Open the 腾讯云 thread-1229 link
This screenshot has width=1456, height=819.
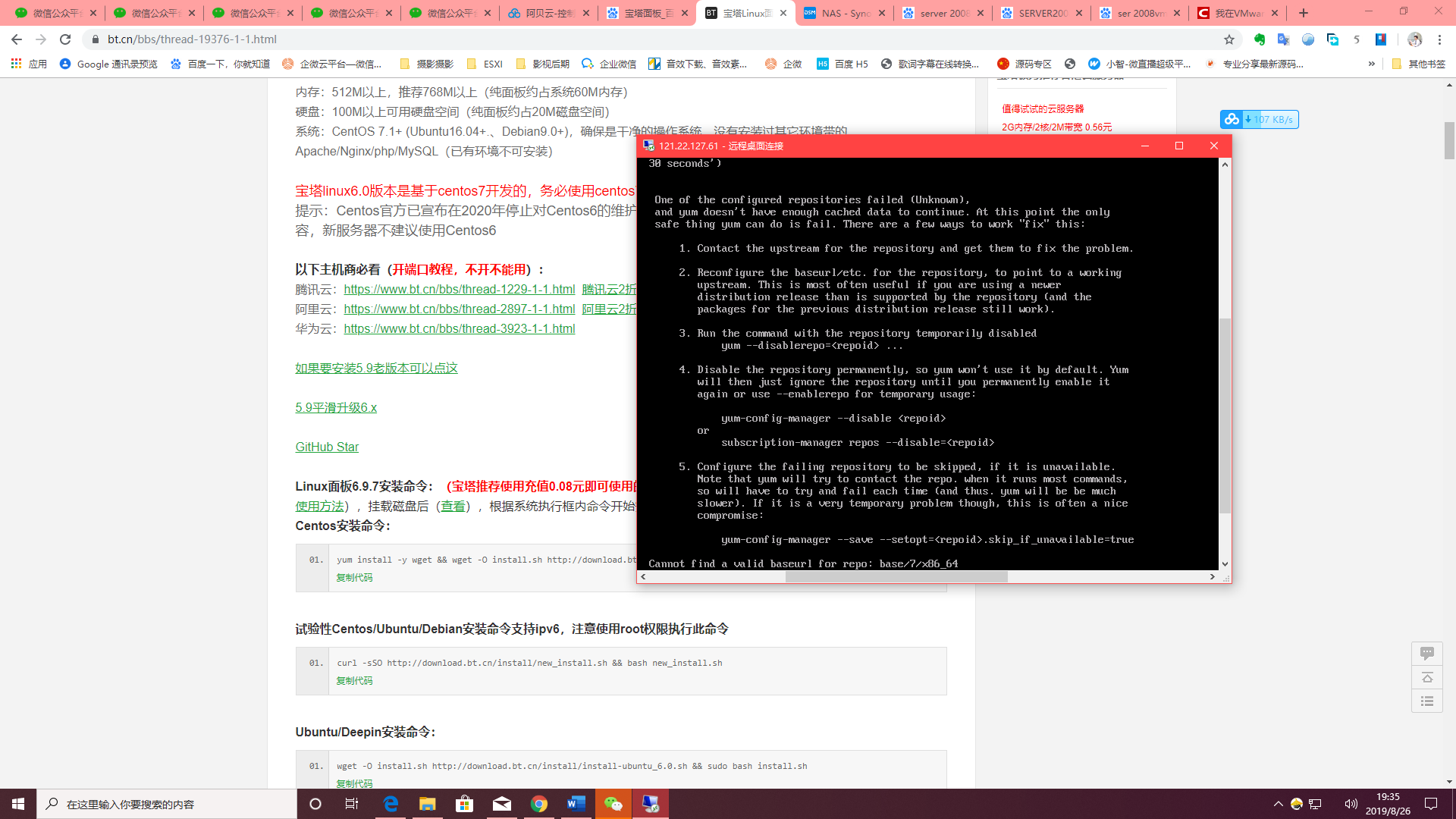pyautogui.click(x=460, y=289)
